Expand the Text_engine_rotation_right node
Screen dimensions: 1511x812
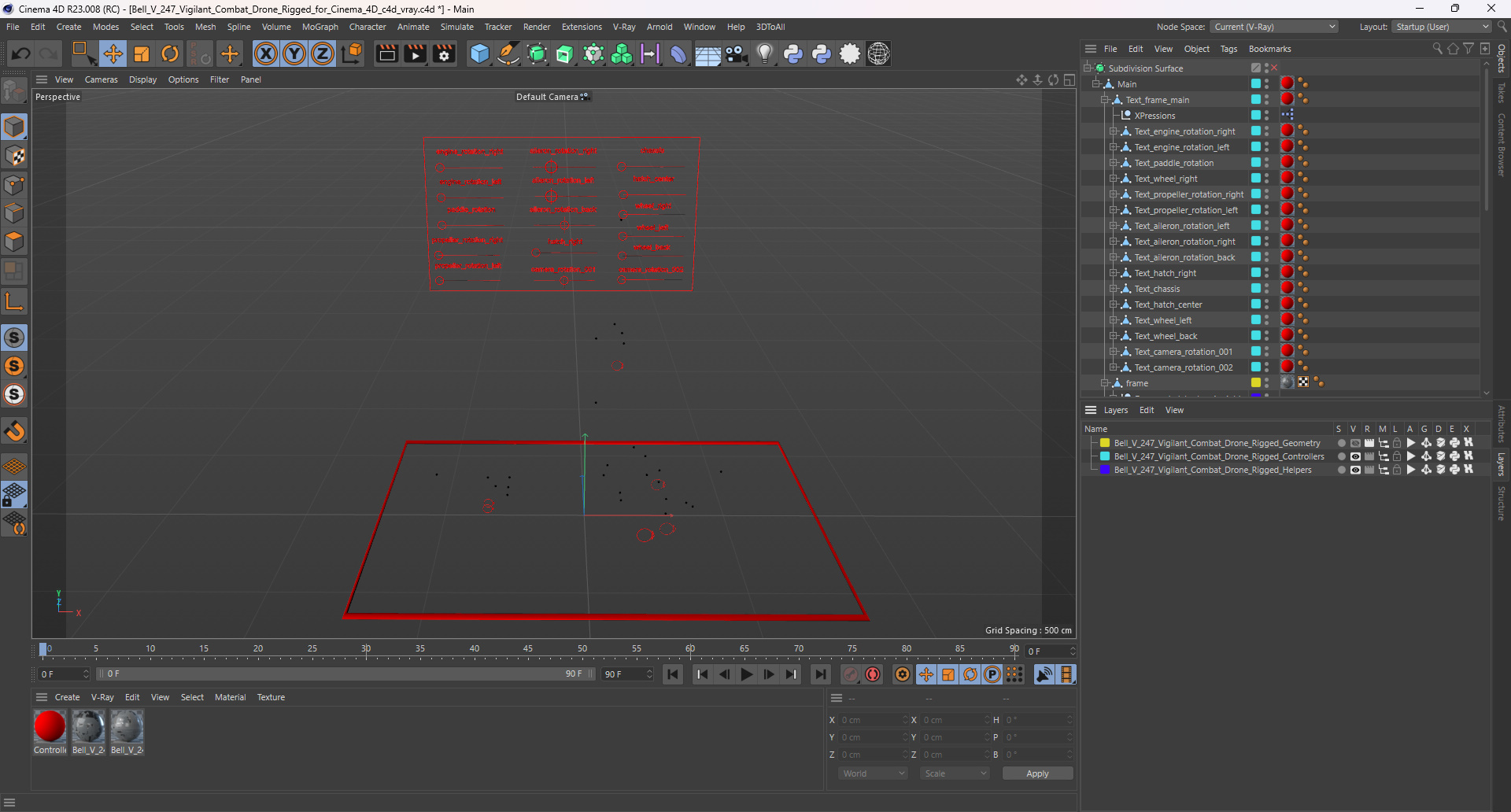pos(1113,131)
